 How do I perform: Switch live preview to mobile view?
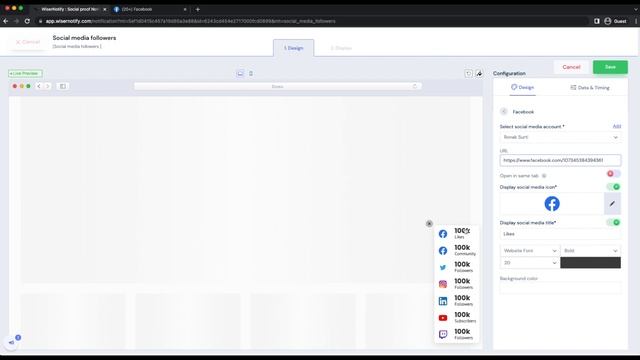[251, 73]
